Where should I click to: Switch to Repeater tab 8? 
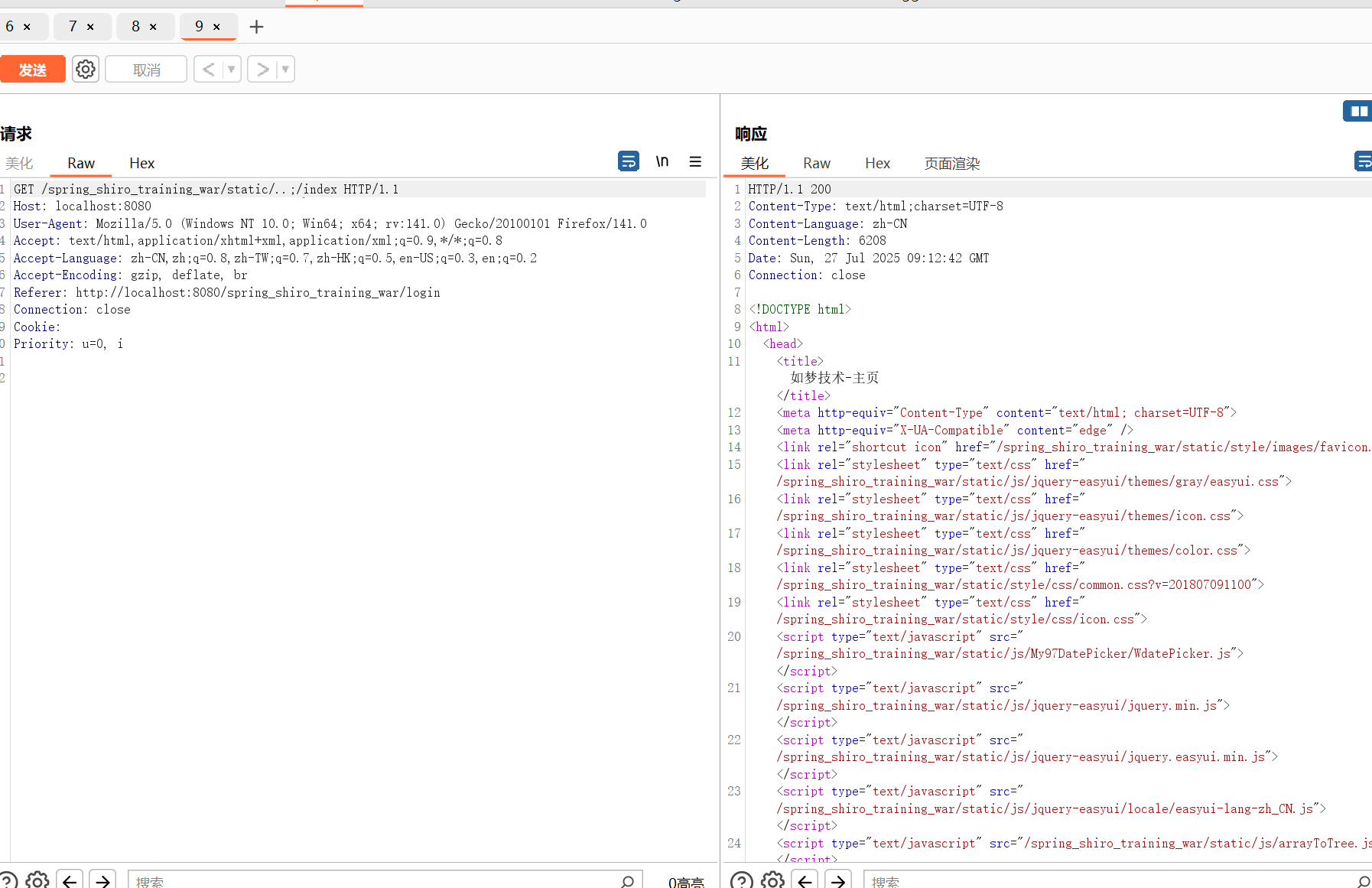click(x=135, y=27)
